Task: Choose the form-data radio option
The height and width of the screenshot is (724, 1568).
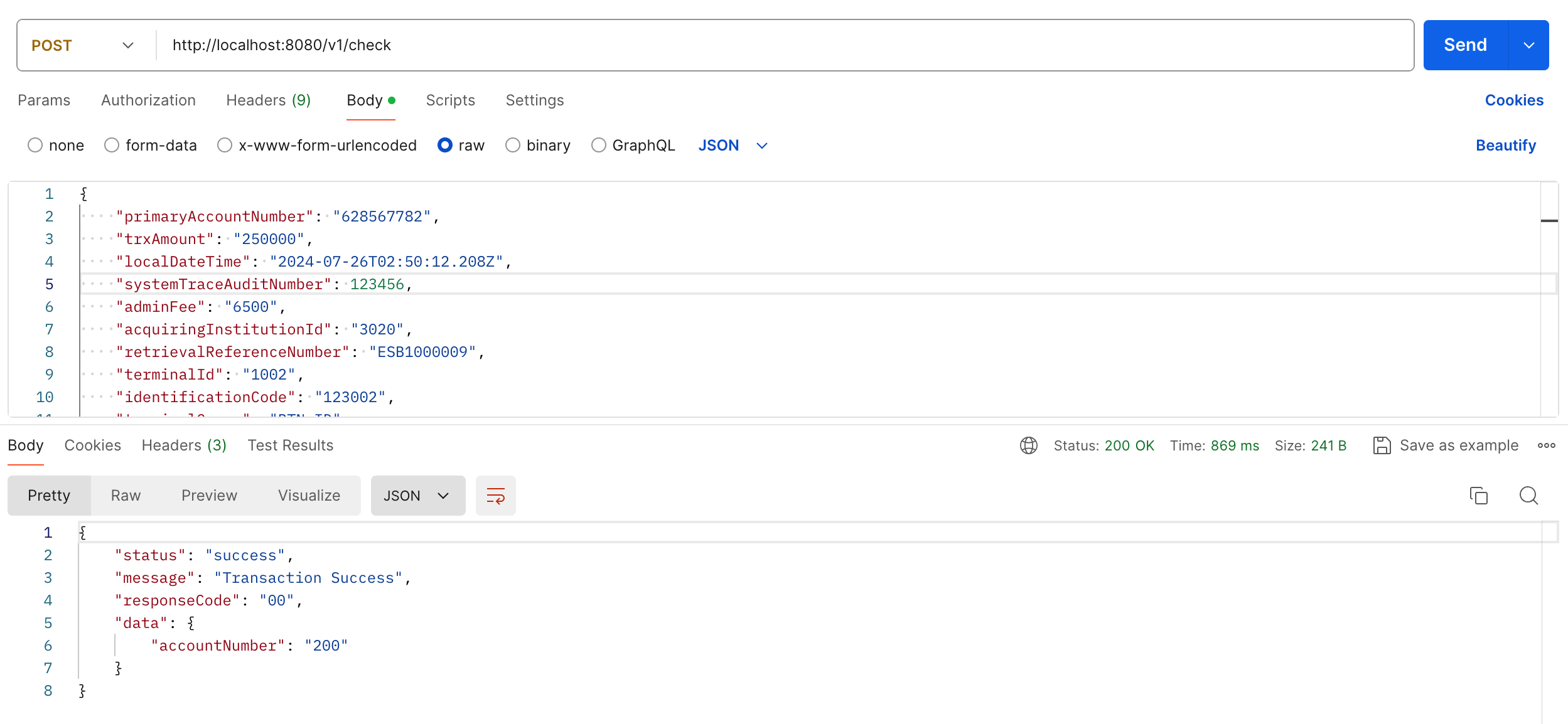Action: tap(112, 146)
